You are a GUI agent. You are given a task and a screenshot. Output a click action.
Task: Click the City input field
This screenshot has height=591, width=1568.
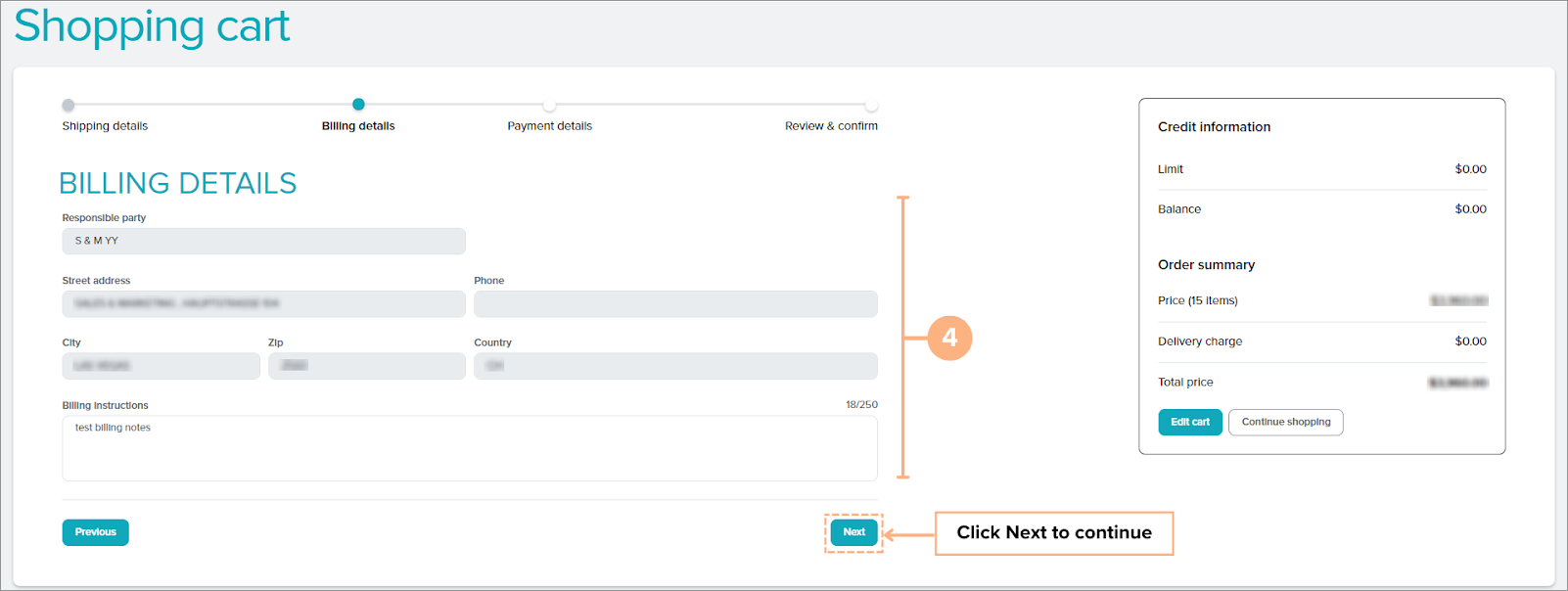(x=161, y=366)
